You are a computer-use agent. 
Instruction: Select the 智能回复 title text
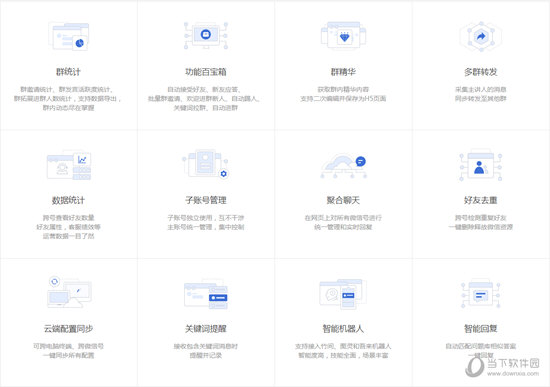coord(481,329)
